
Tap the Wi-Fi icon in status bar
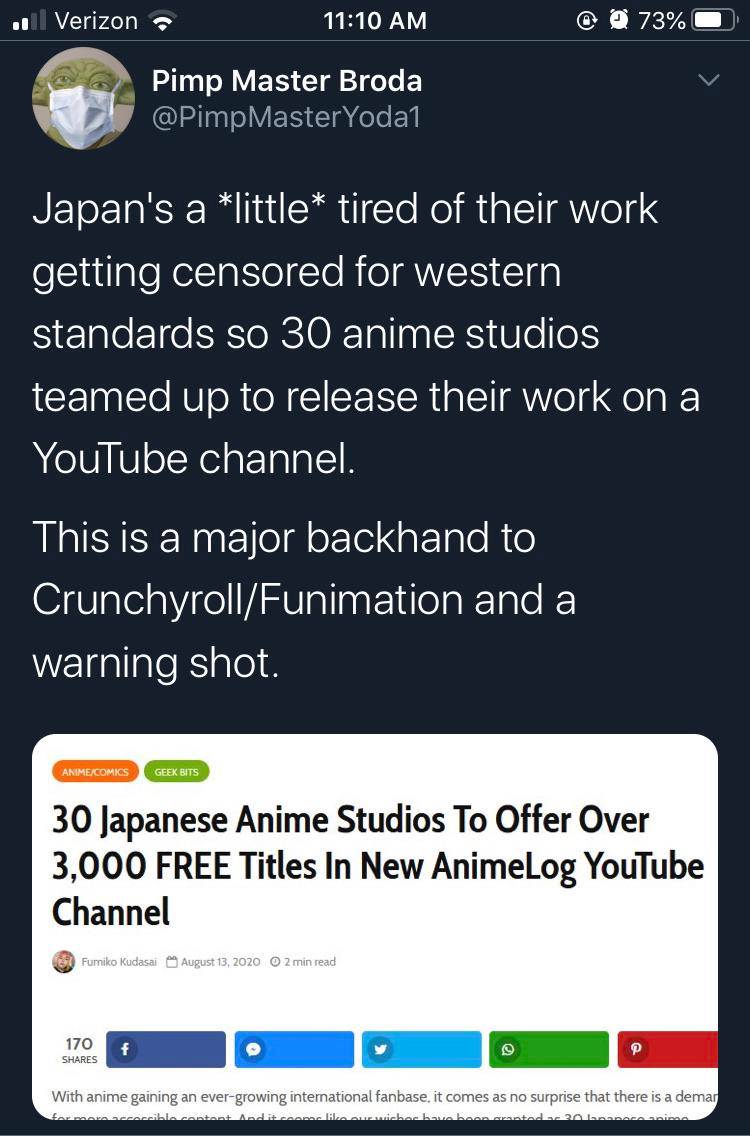tap(160, 20)
